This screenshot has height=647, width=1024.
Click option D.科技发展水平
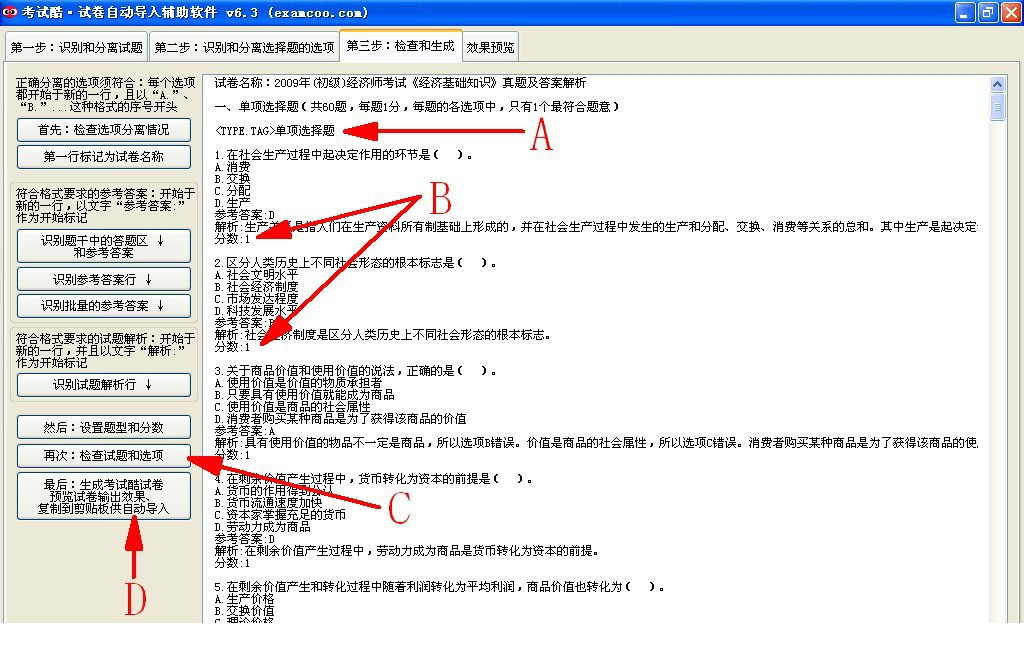pos(257,311)
